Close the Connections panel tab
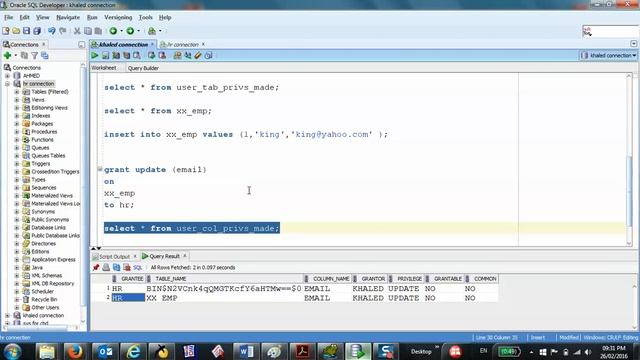Screen dimensions: 640x360 tap(44, 44)
